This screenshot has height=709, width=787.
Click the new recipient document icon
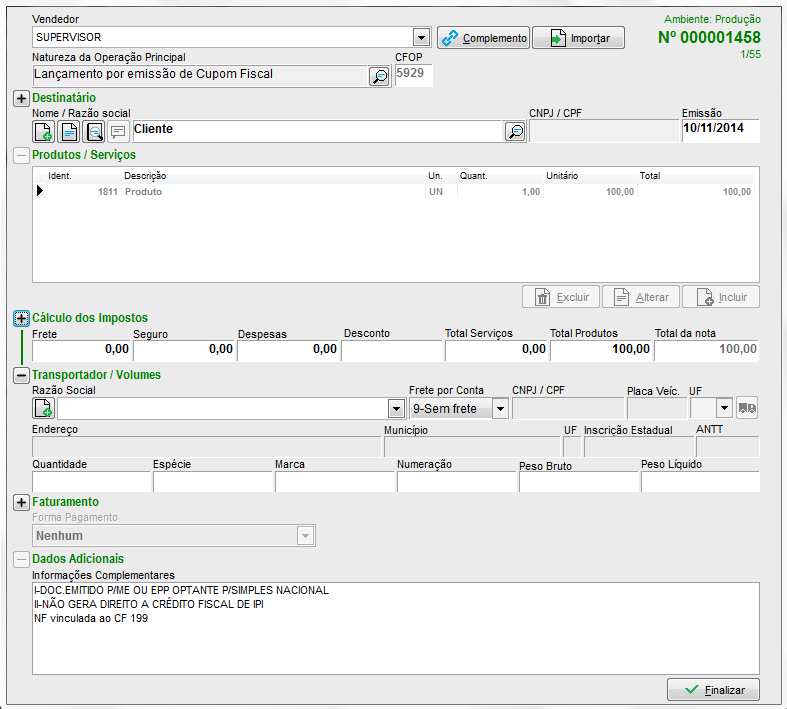pyautogui.click(x=45, y=131)
